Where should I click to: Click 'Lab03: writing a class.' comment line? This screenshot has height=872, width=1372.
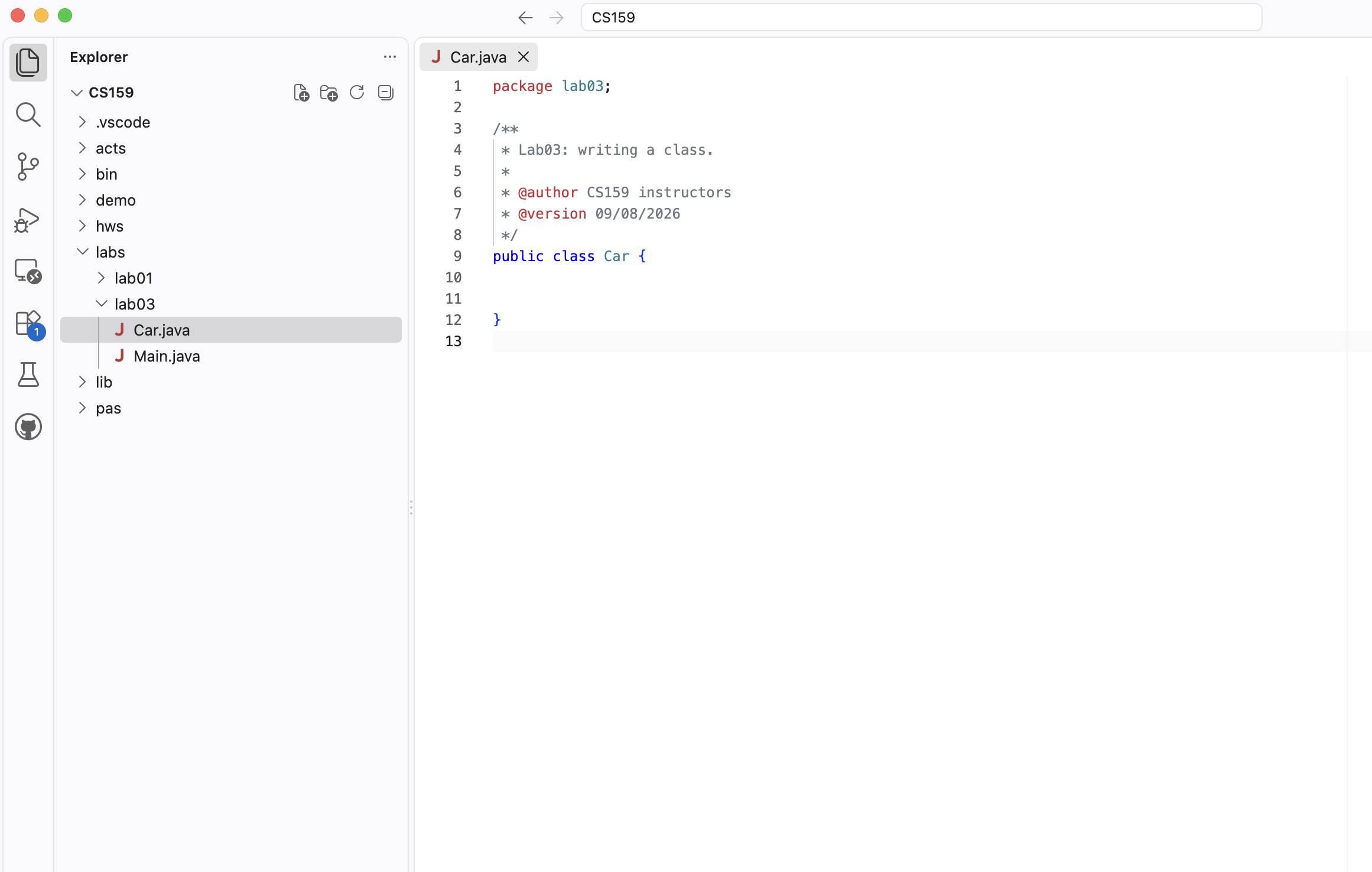coord(616,150)
